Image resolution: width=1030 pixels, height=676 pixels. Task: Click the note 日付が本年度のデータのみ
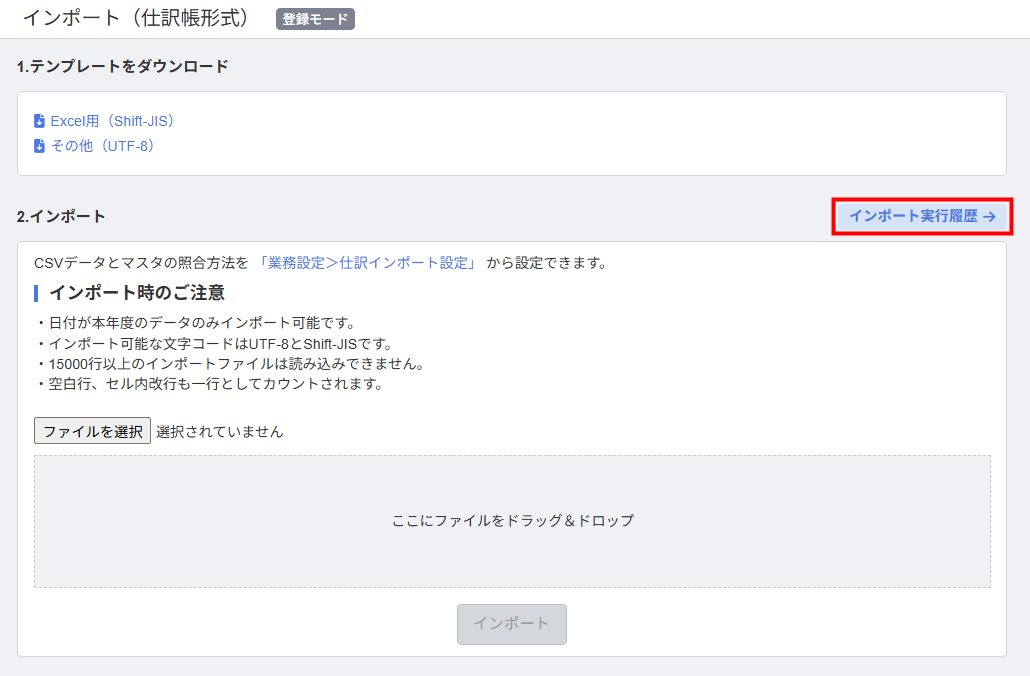[x=196, y=323]
